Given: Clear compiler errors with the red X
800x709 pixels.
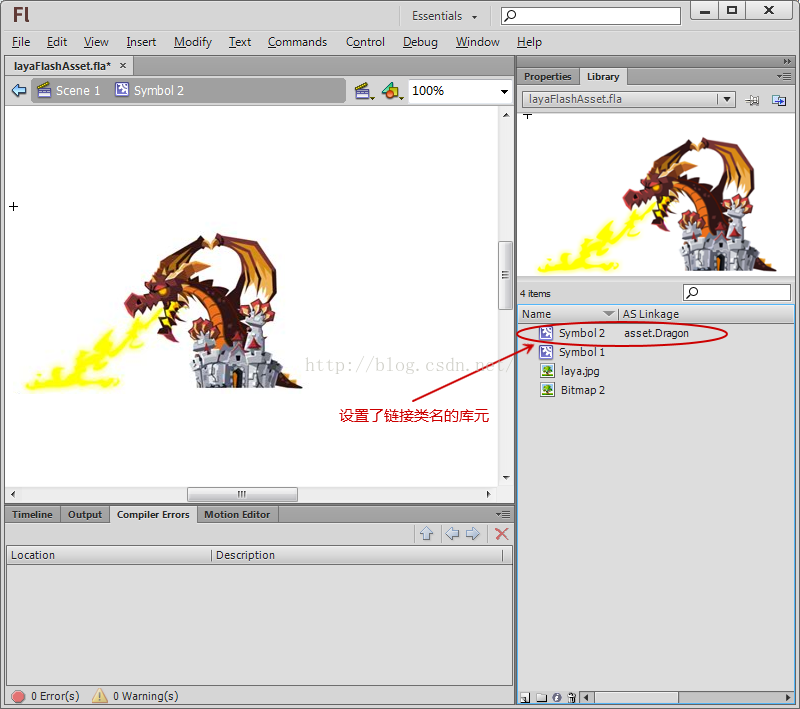Looking at the screenshot, I should click(x=502, y=534).
